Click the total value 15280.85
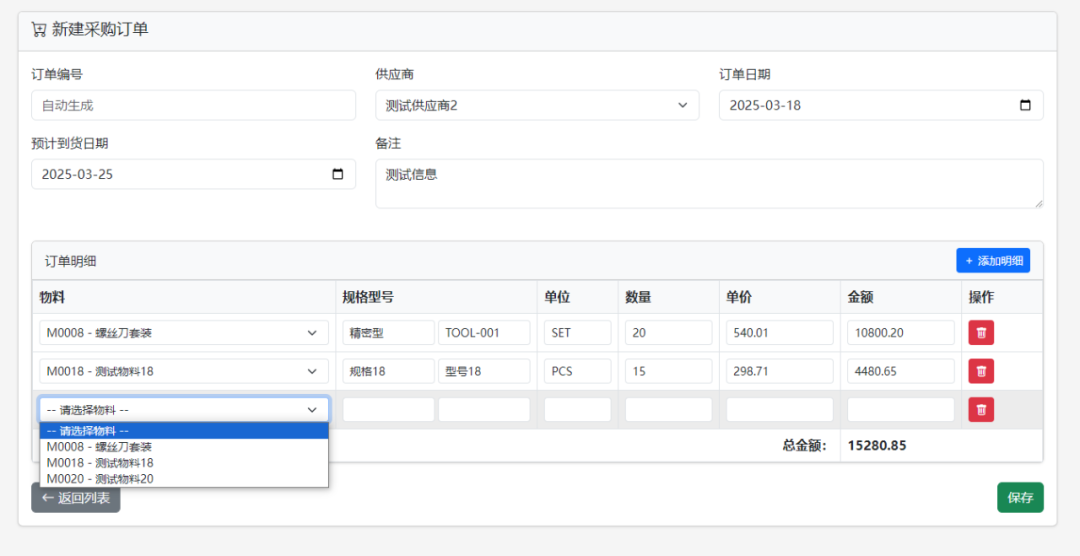 click(877, 446)
